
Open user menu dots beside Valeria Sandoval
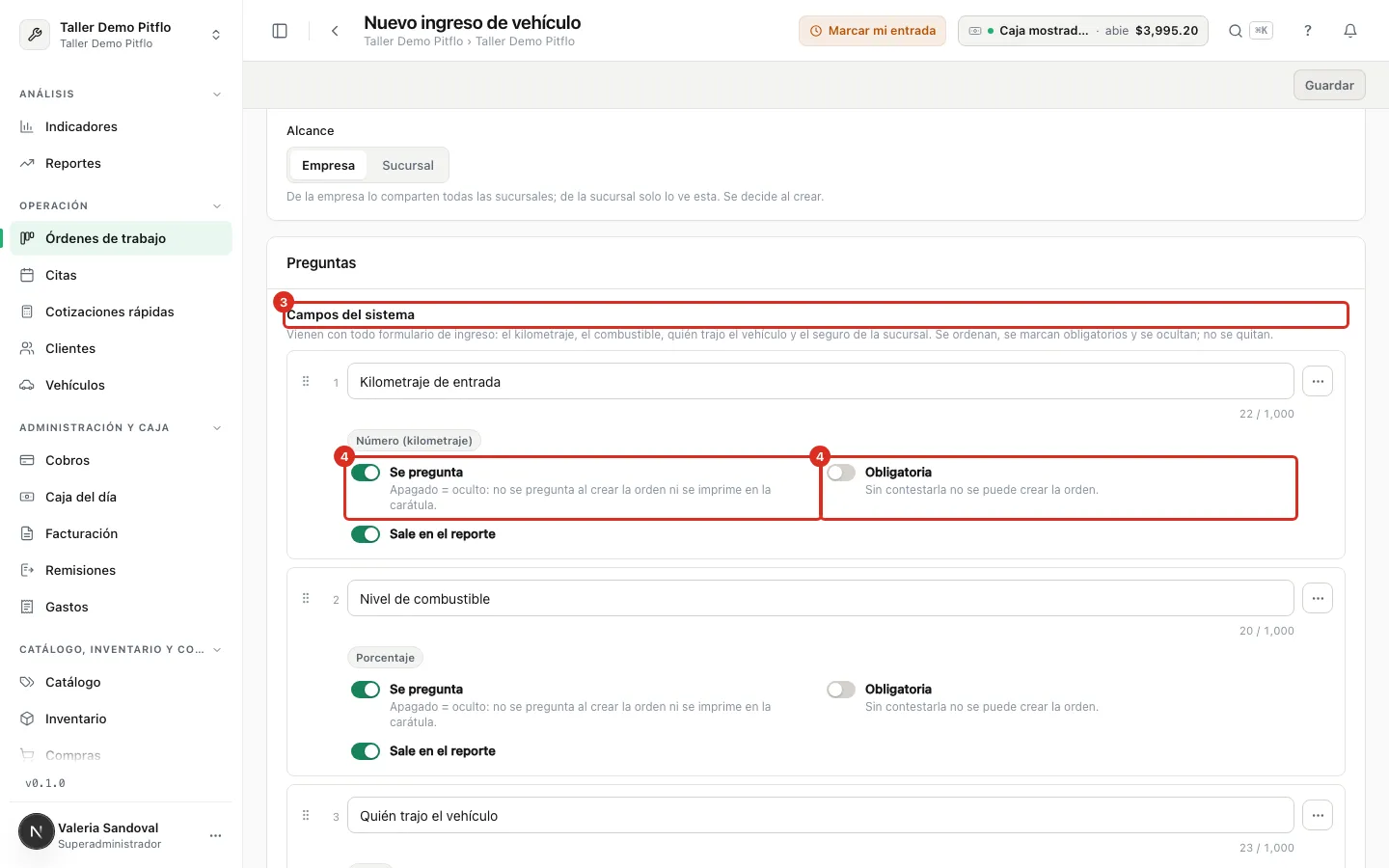click(x=215, y=835)
